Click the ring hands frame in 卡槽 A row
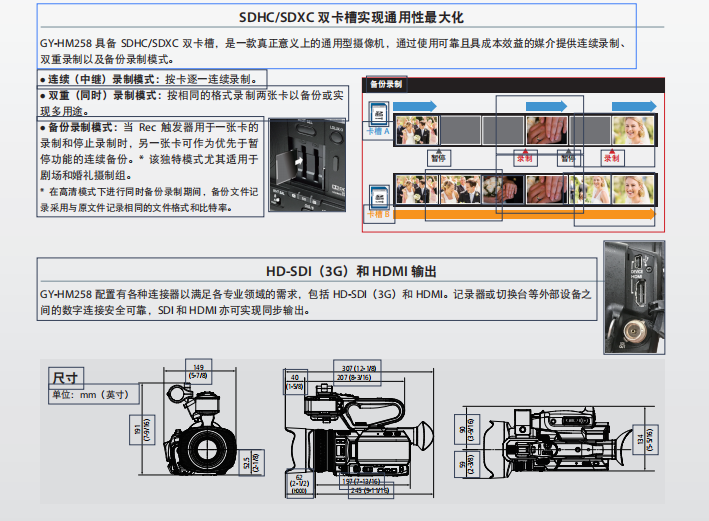Screen dimensions: 709x521 tap(546, 130)
